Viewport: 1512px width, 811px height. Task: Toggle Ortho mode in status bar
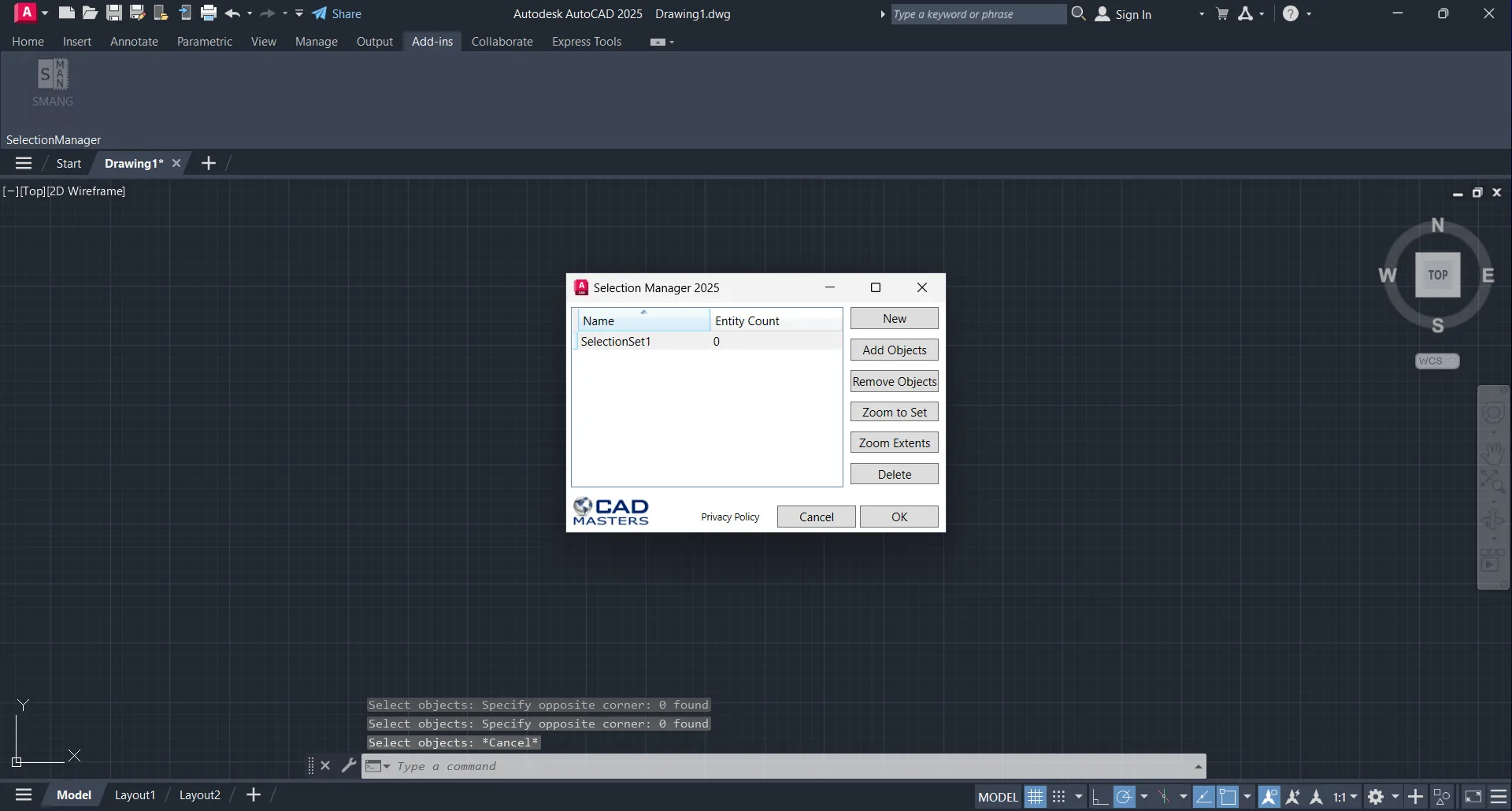tap(1099, 797)
